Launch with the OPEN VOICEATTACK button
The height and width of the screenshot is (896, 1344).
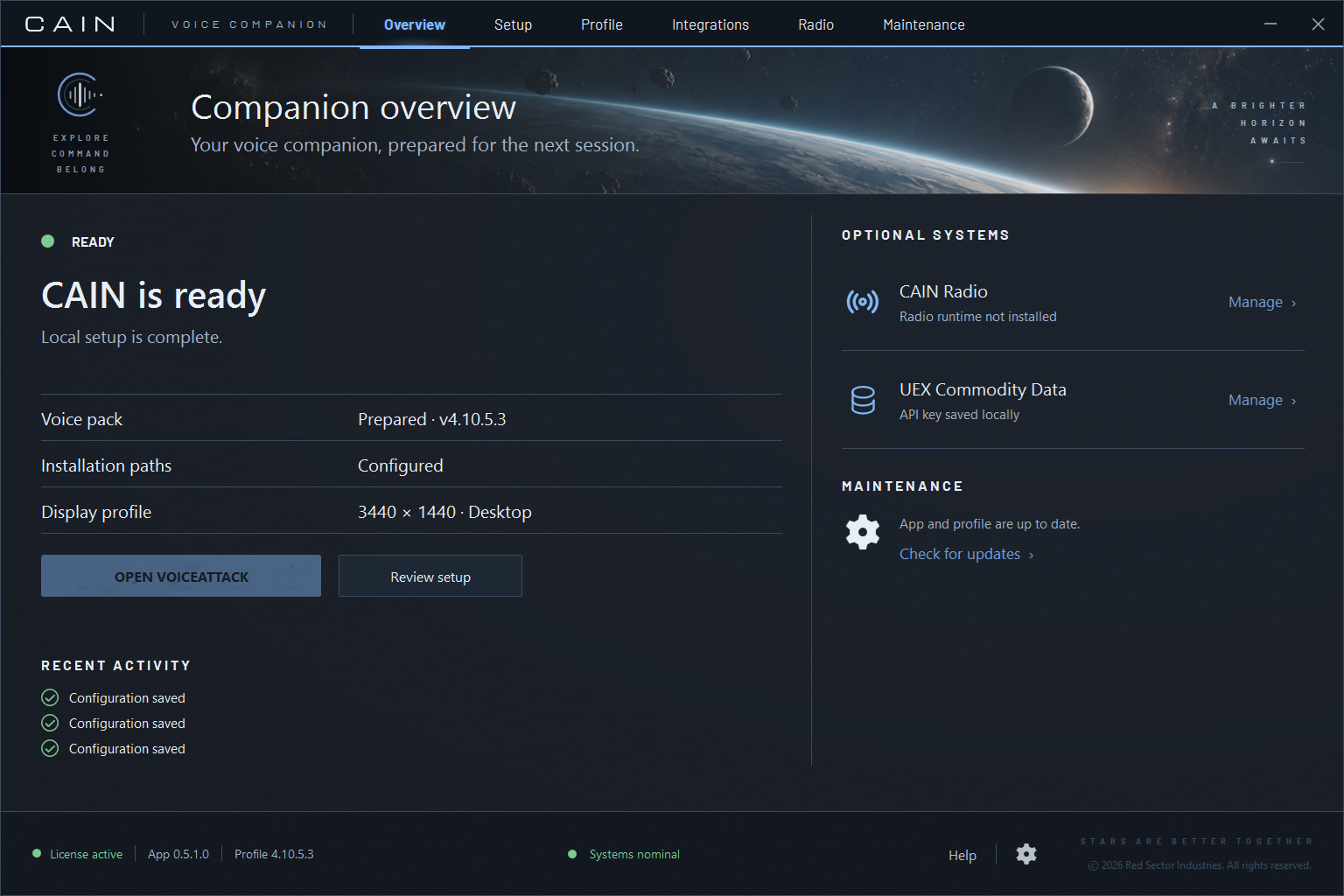point(181,576)
